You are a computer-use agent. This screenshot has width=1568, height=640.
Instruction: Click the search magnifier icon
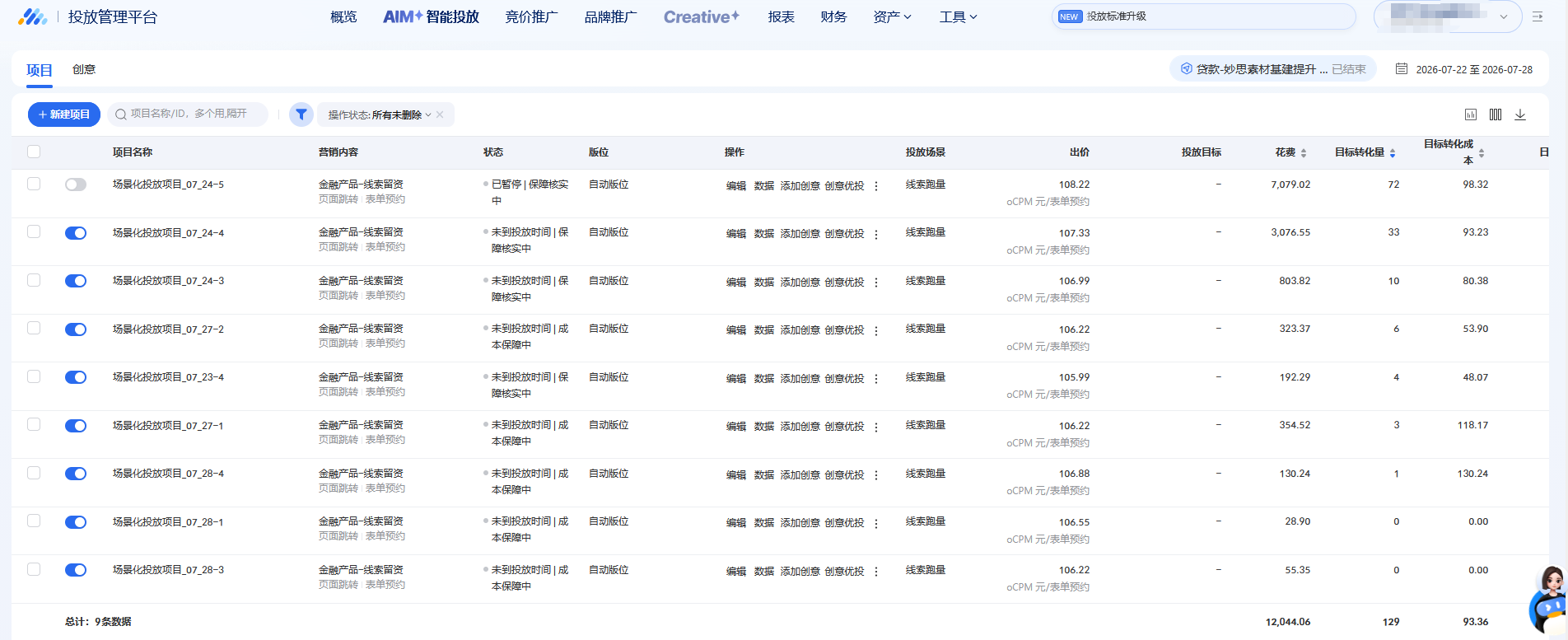click(x=121, y=114)
